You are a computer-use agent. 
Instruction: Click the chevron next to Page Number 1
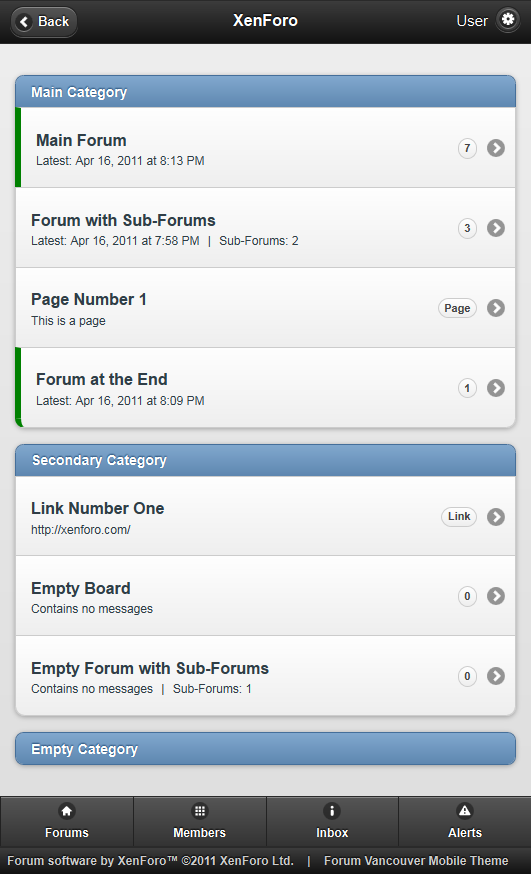click(x=496, y=308)
